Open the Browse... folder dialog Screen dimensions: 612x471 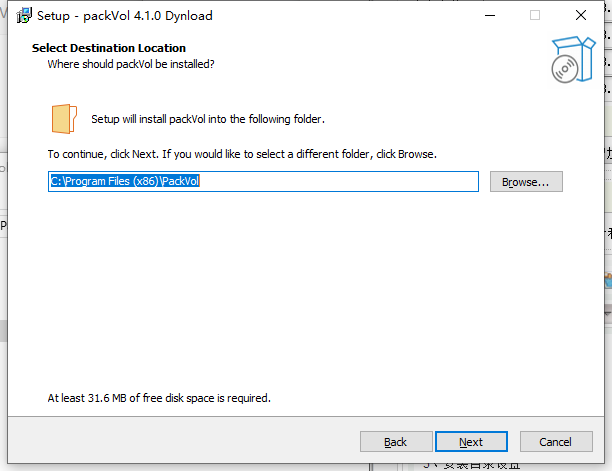526,181
